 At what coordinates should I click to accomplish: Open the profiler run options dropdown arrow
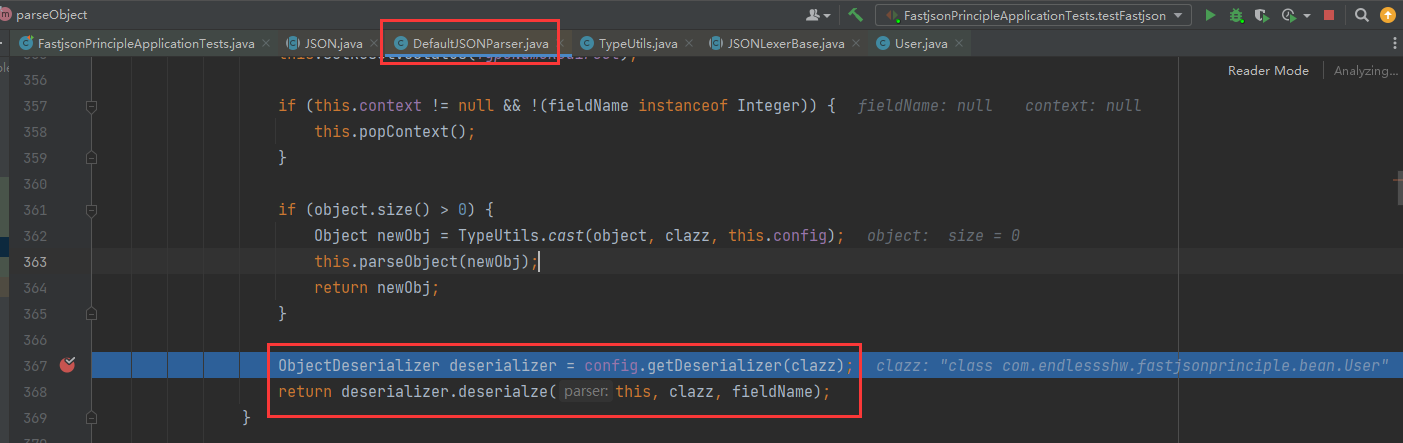coord(1307,16)
